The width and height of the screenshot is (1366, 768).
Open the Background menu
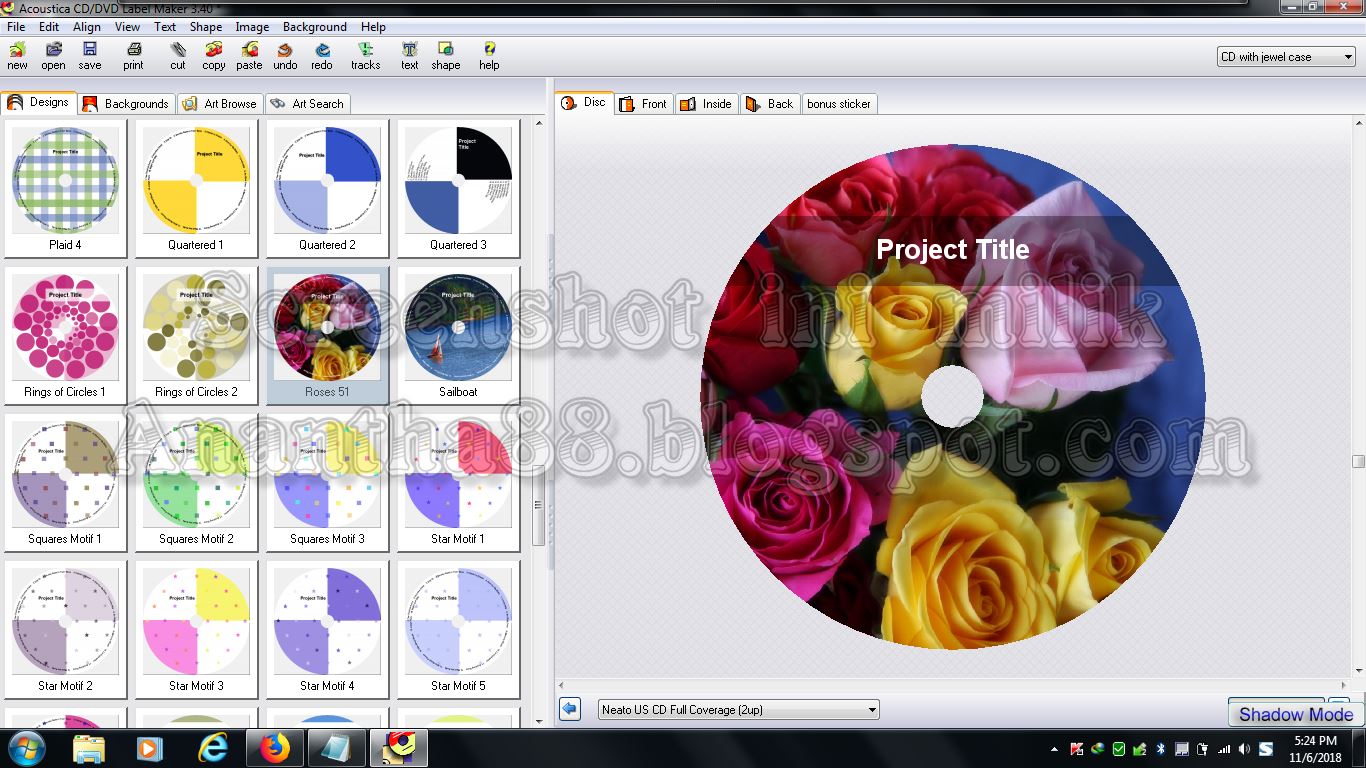[315, 27]
